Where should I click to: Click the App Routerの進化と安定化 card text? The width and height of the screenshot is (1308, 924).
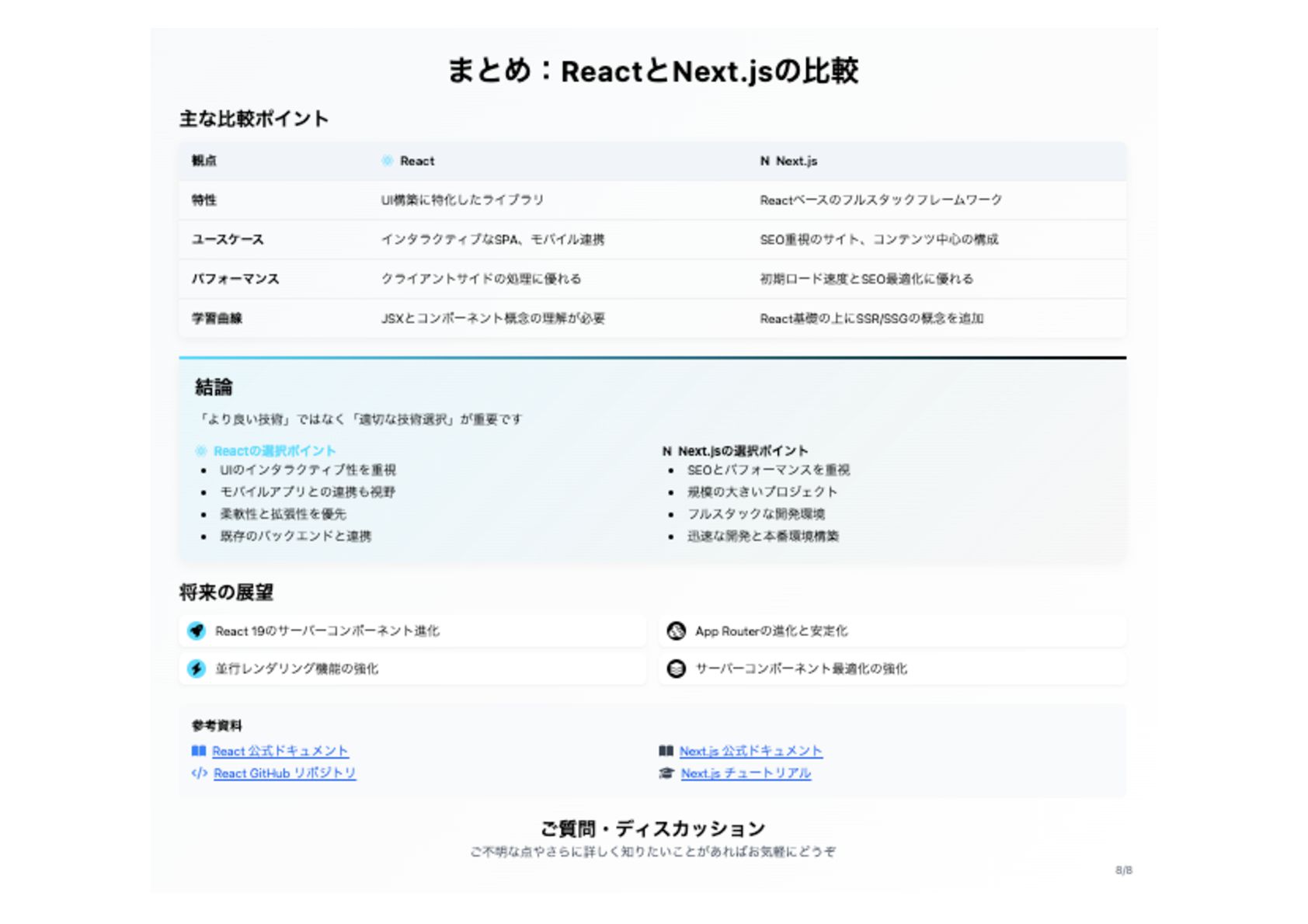(x=771, y=631)
